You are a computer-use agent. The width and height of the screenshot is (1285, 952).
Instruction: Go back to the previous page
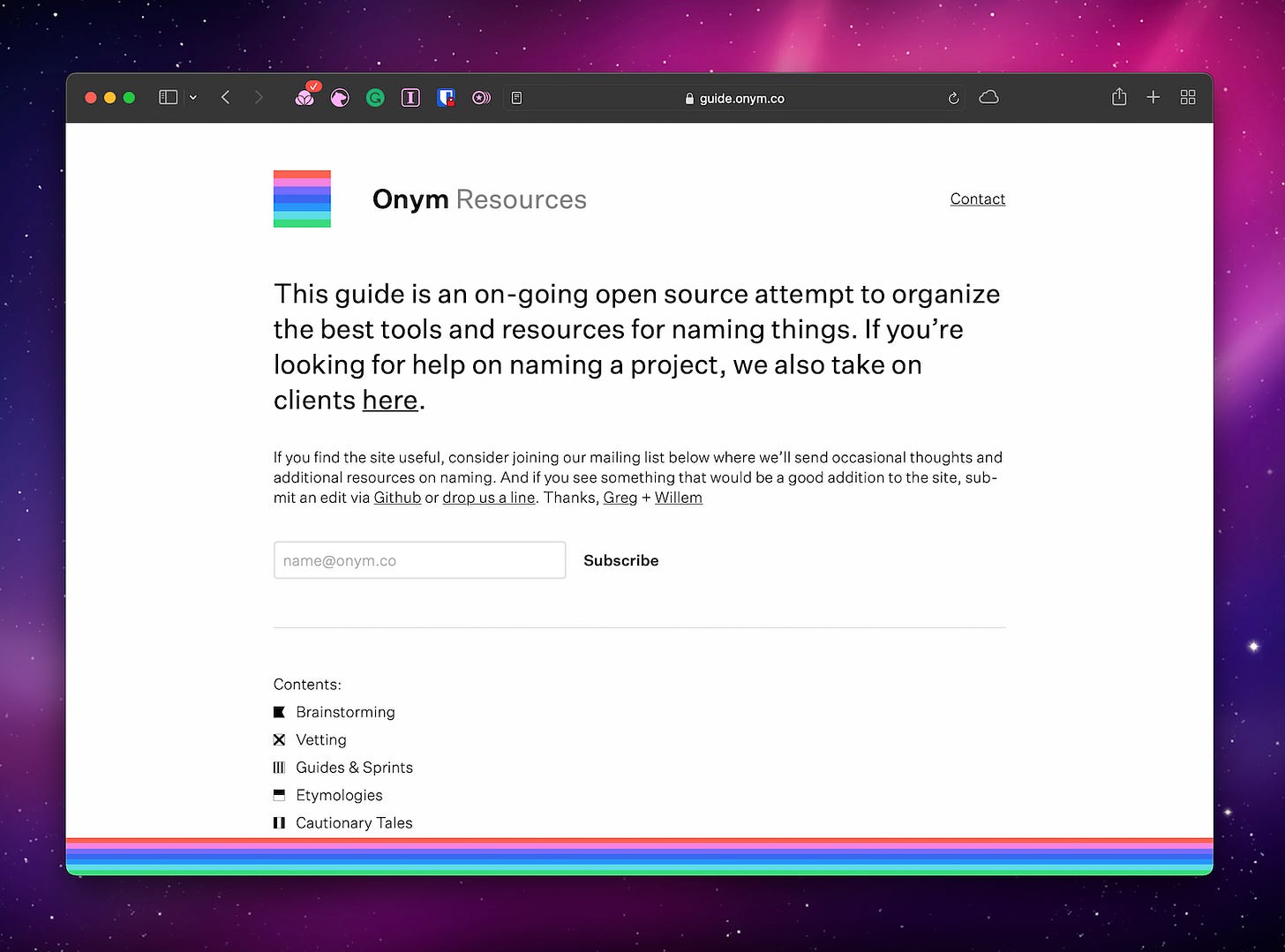226,97
